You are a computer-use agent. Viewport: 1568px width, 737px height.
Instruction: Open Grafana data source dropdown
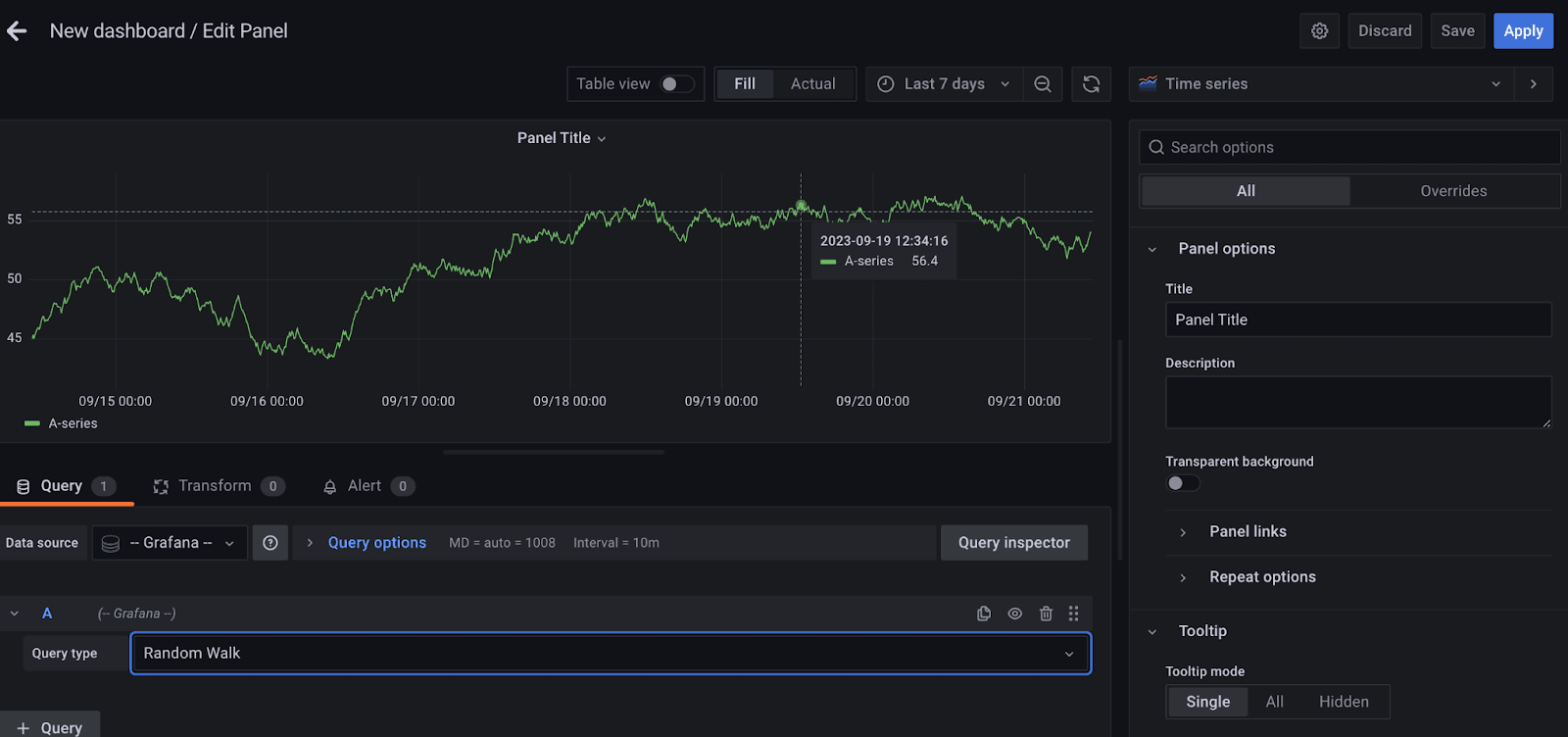[x=169, y=543]
